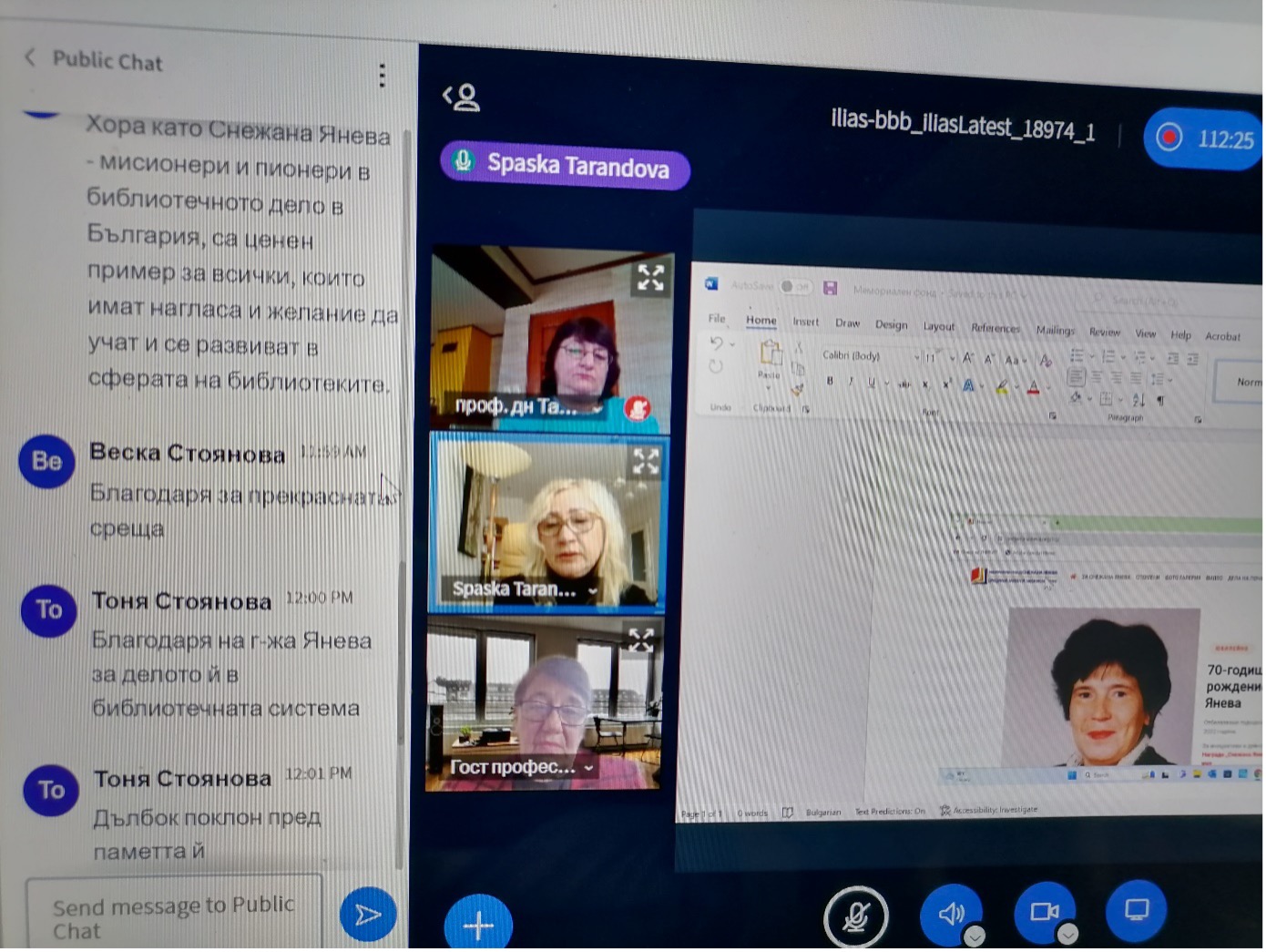Toggle the users list panel icon
The image size is (1266, 952).
coord(461,97)
